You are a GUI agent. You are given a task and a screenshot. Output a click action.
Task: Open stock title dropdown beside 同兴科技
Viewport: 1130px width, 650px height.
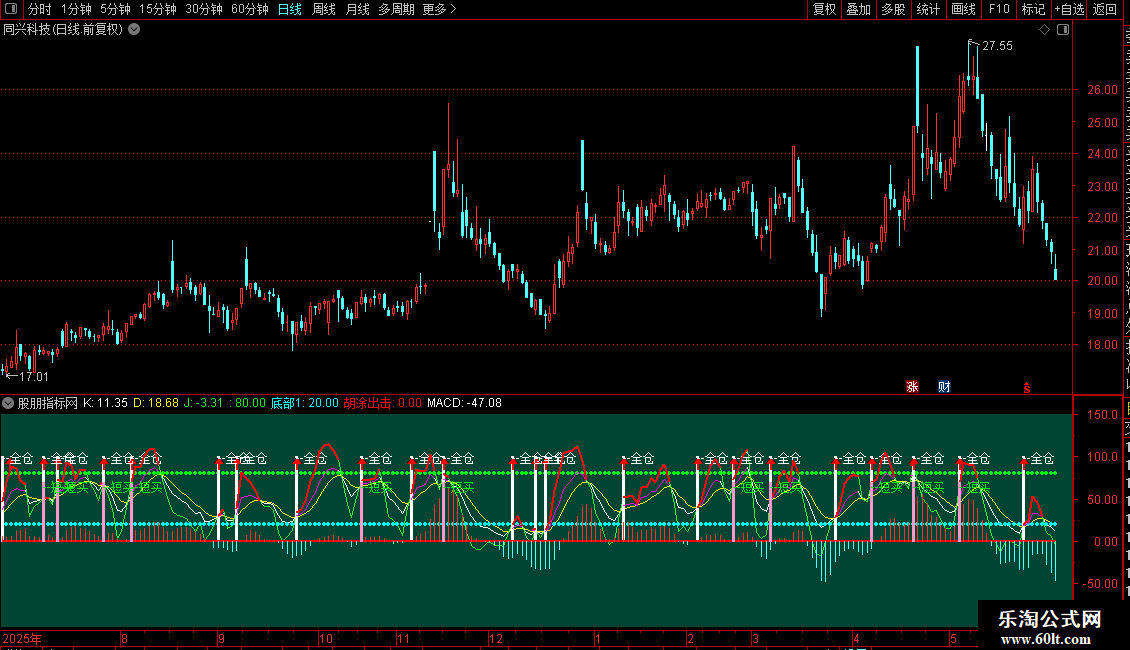pyautogui.click(x=134, y=30)
